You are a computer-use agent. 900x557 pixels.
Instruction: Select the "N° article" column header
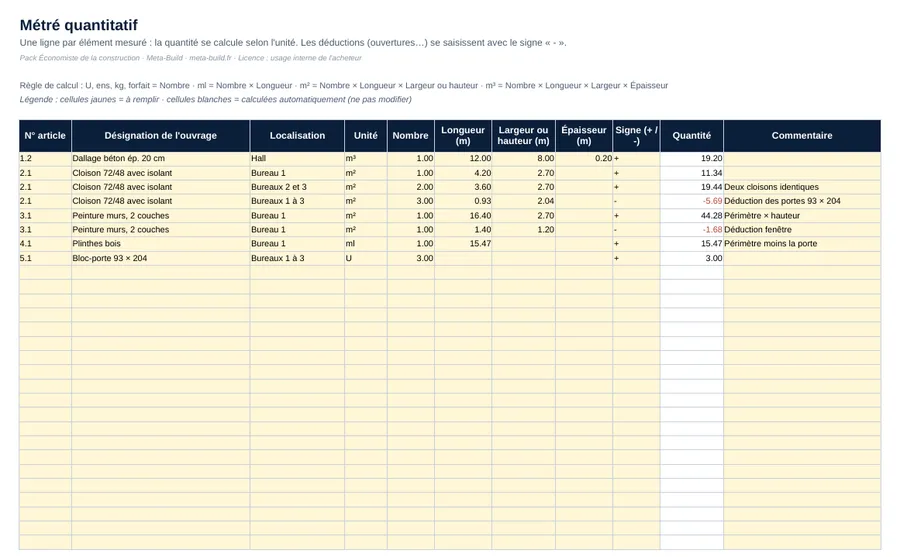45,136
